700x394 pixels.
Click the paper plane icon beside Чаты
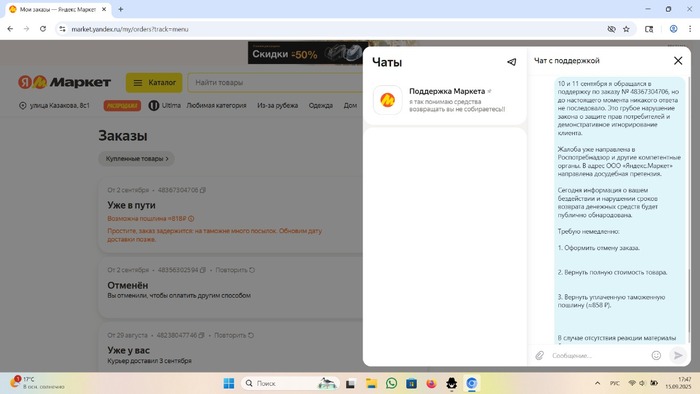512,62
